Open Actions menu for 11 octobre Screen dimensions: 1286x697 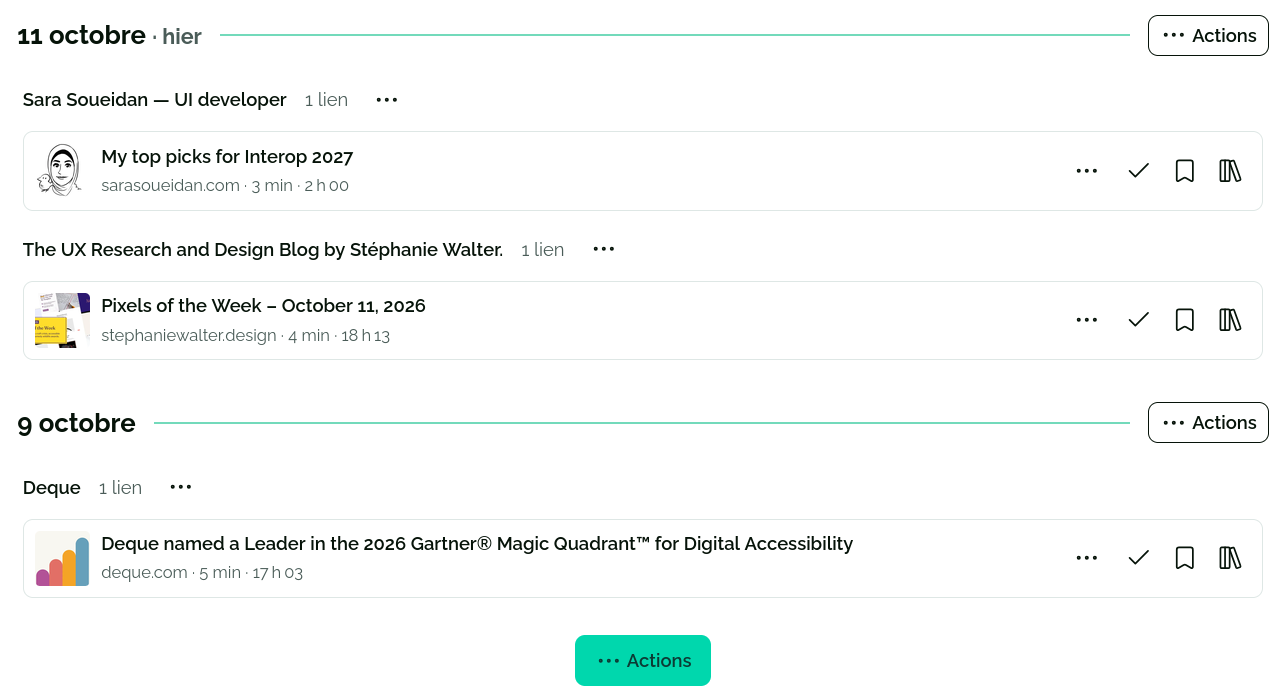(x=1208, y=36)
